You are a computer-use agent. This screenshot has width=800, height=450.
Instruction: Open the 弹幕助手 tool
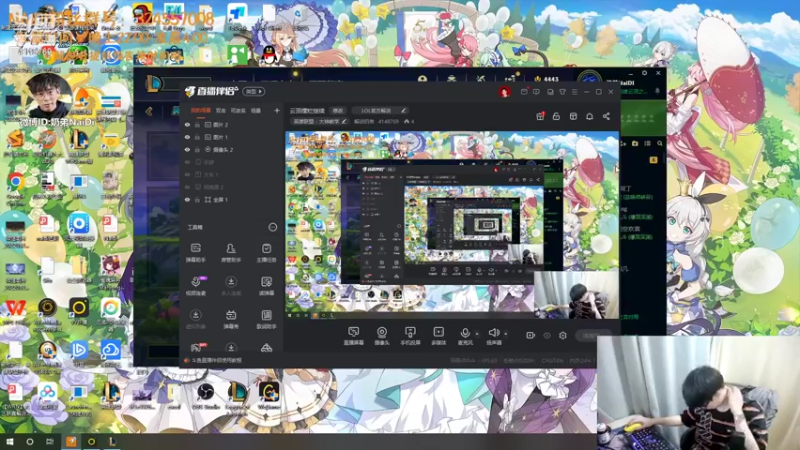(x=195, y=253)
